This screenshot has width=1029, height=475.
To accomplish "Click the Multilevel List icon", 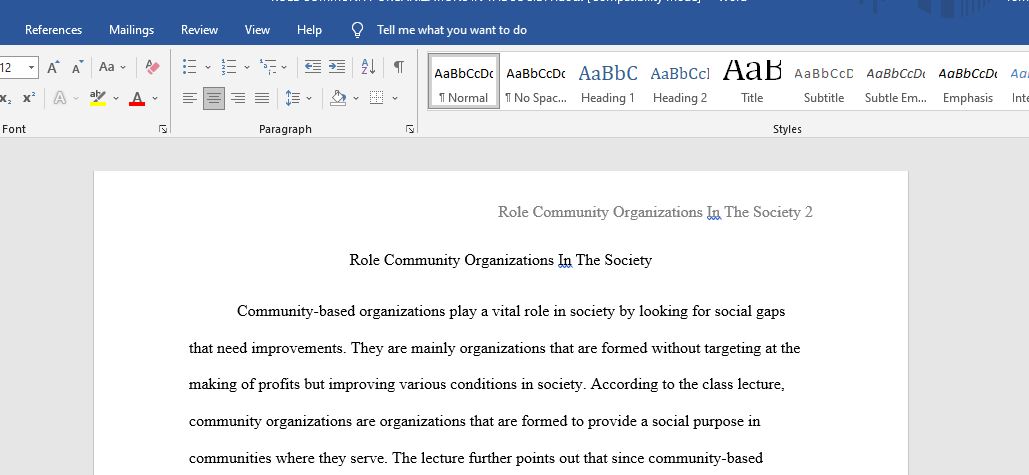I will (267, 67).
